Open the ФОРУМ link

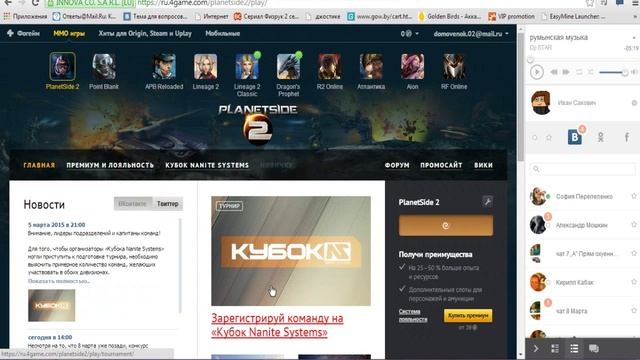pos(397,165)
